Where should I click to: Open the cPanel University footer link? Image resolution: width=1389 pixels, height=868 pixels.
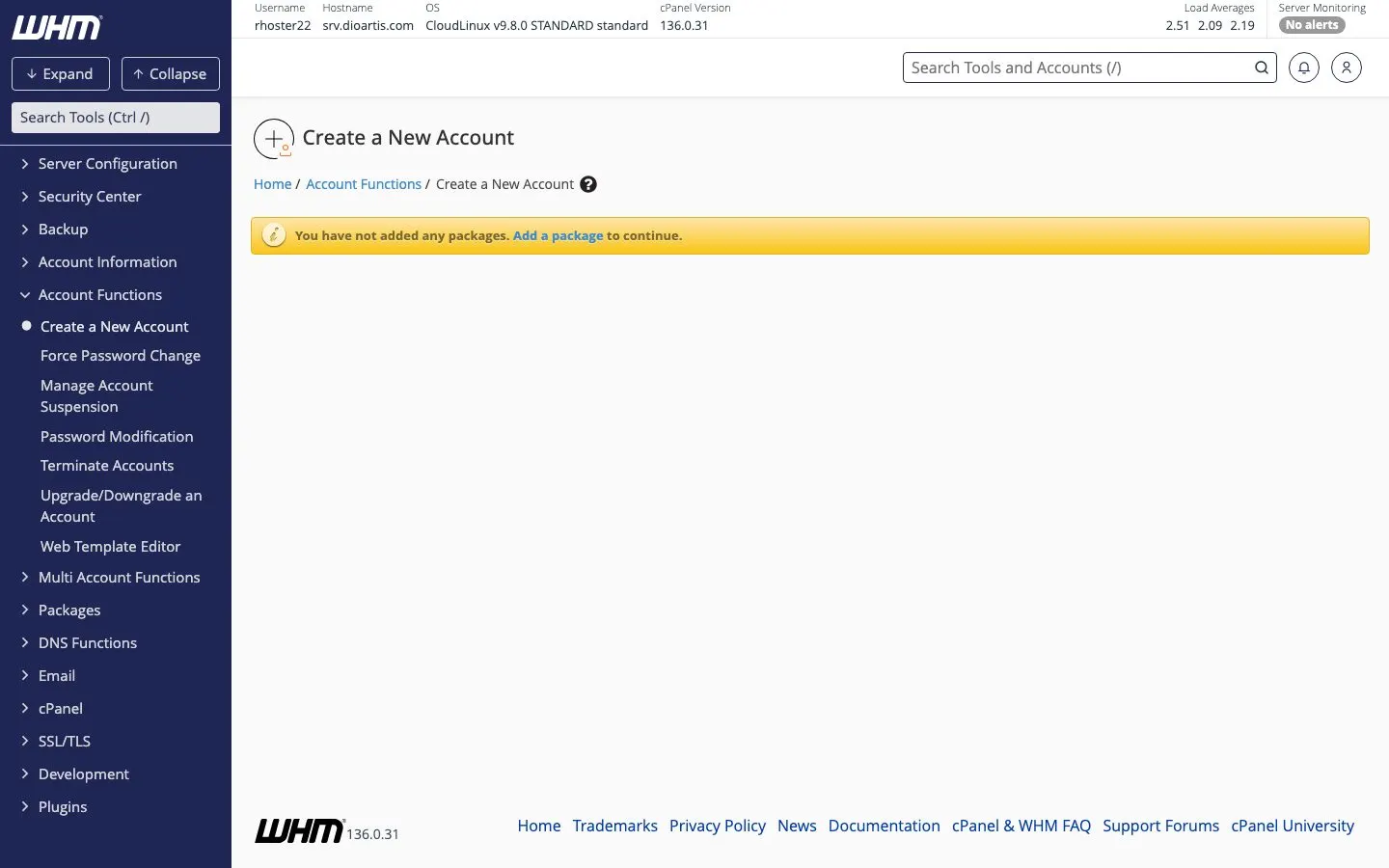(1293, 826)
